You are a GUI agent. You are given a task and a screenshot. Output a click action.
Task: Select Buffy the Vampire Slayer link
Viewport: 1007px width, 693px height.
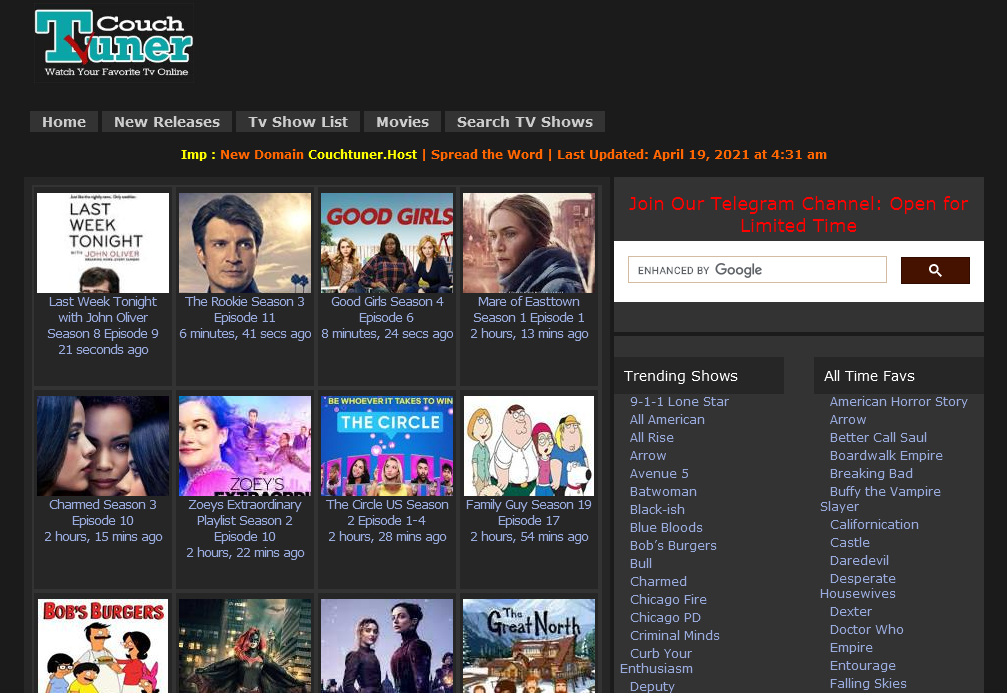[x=880, y=499]
